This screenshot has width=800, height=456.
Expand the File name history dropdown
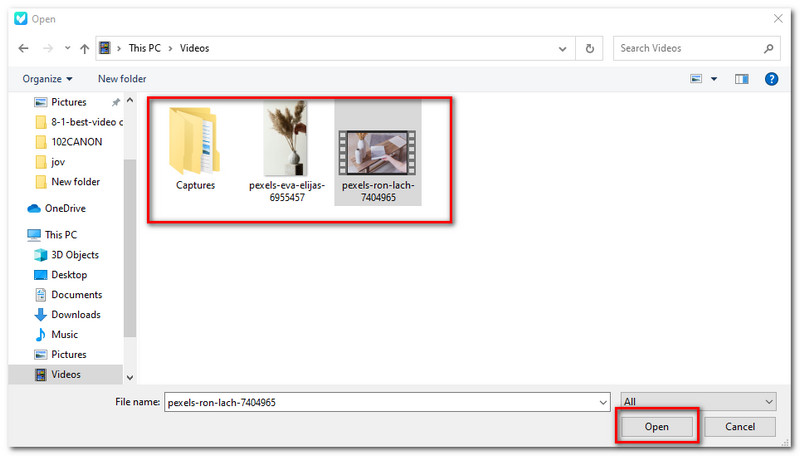tap(602, 402)
